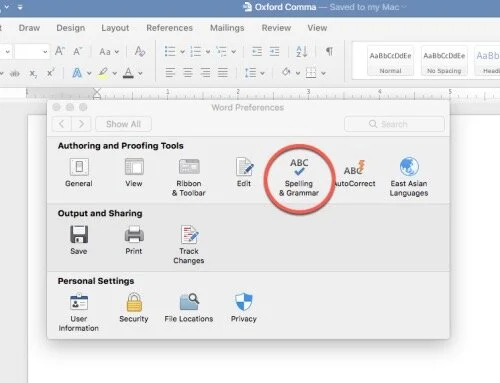This screenshot has height=383, width=500.
Task: Expand the multilevel list options arrow
Action: [x=234, y=52]
